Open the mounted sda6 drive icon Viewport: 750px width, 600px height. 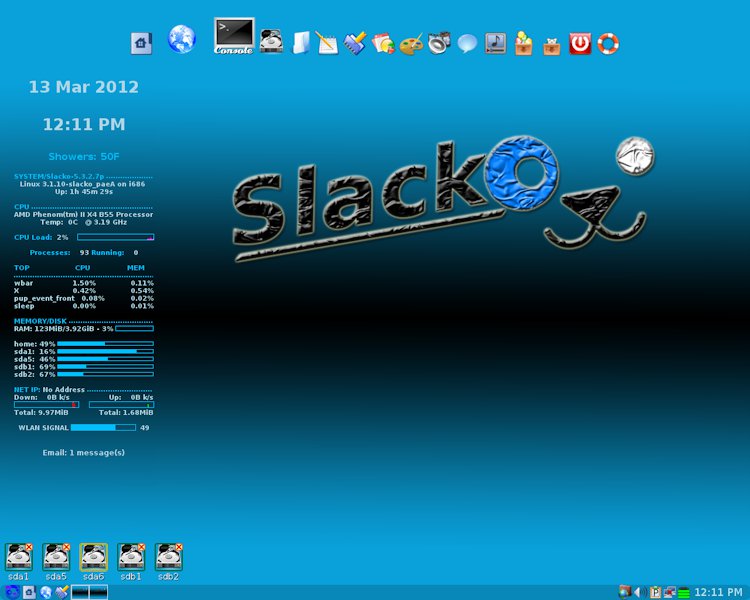[x=93, y=557]
